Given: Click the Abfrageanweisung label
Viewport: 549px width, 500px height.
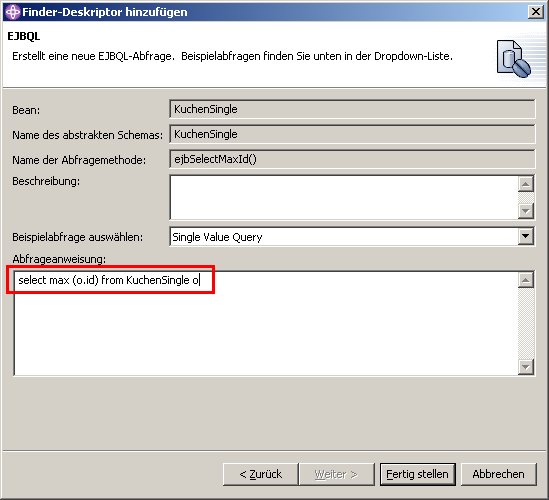Looking at the screenshot, I should click(59, 259).
